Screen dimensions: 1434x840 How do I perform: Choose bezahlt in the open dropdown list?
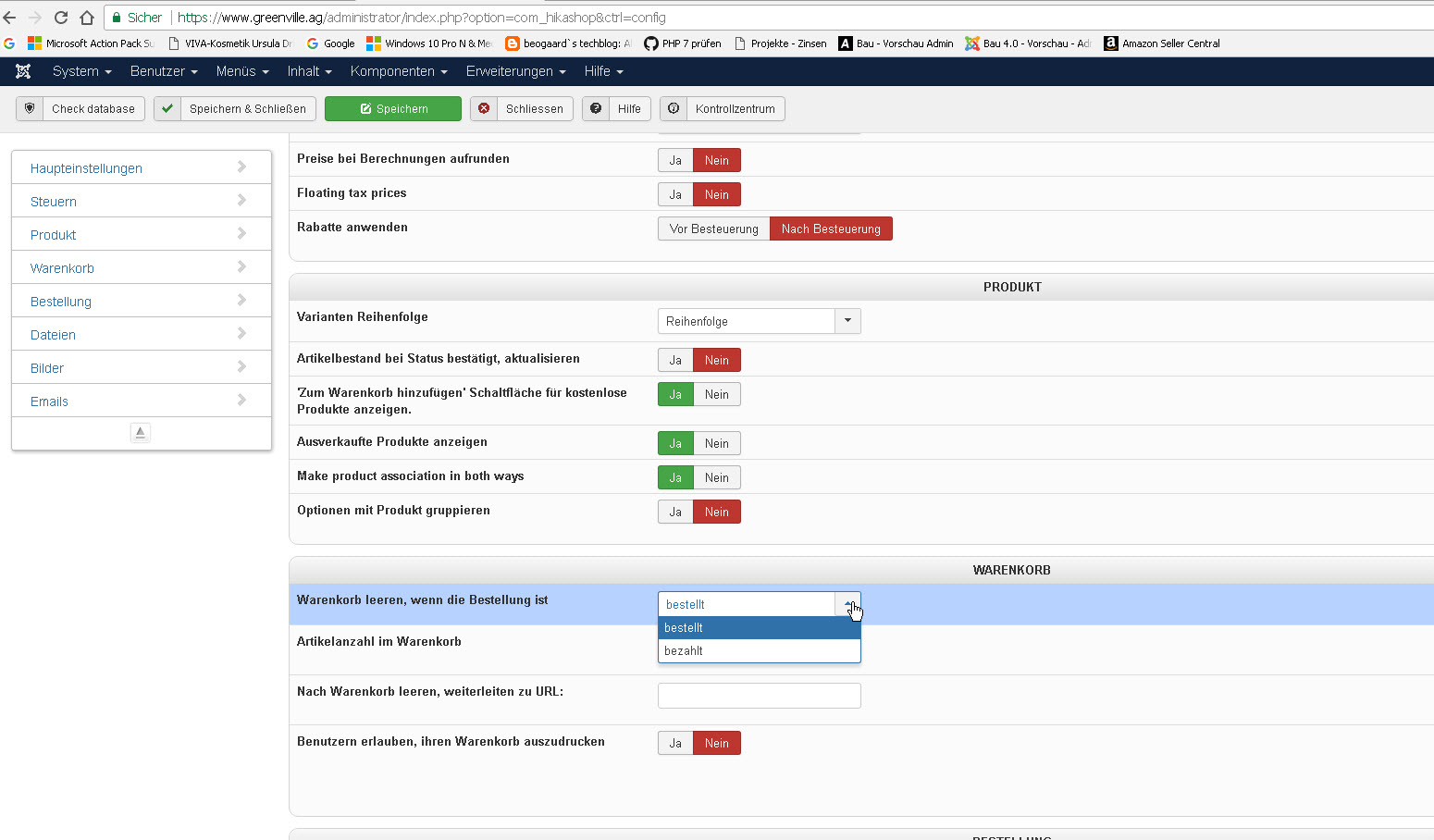click(760, 650)
